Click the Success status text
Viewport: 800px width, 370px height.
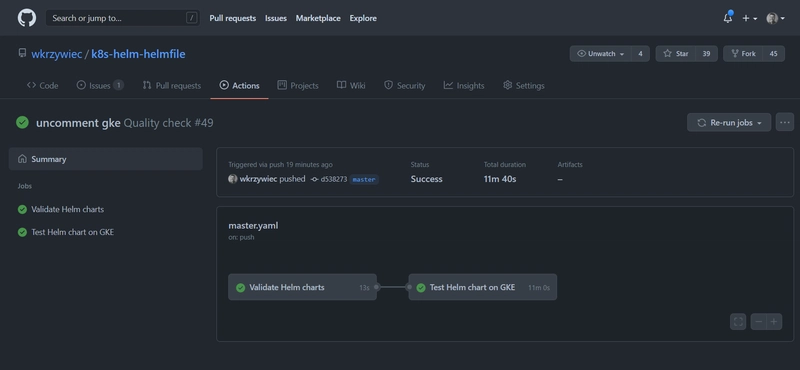(427, 179)
